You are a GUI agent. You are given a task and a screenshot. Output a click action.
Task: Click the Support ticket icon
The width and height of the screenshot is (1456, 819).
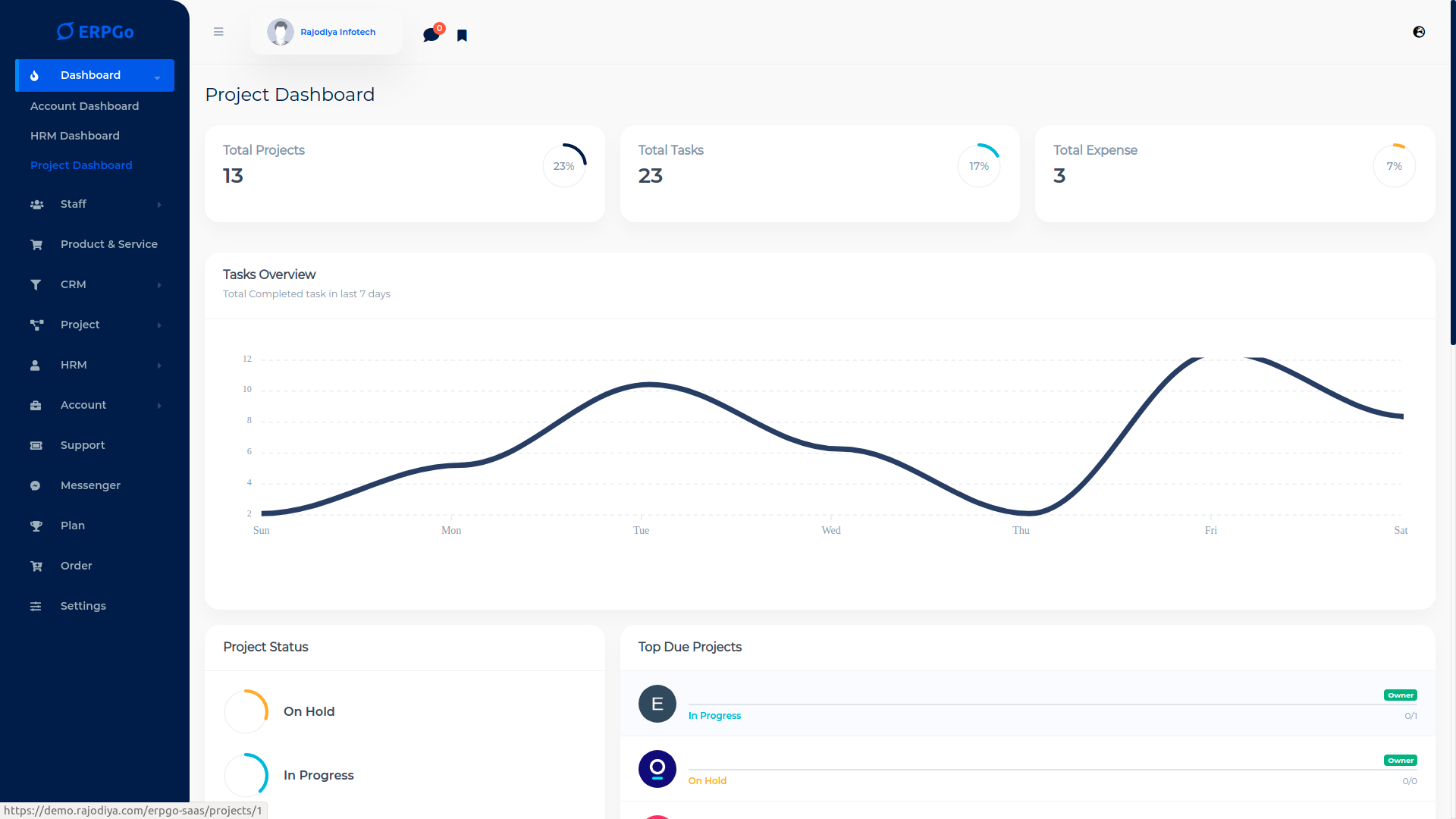pyautogui.click(x=36, y=445)
